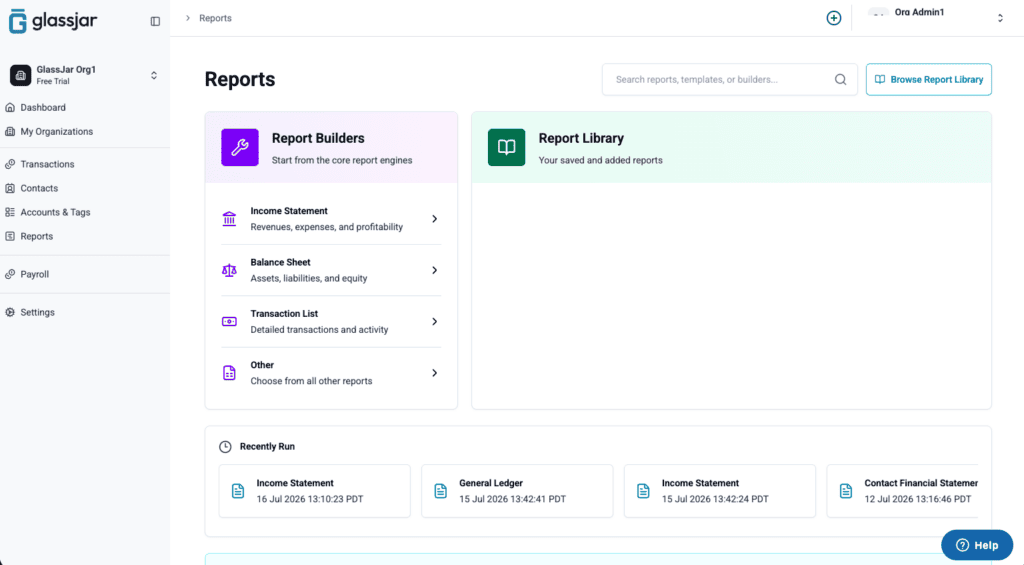
Task: Click the Income Statement bank icon
Action: click(x=229, y=219)
